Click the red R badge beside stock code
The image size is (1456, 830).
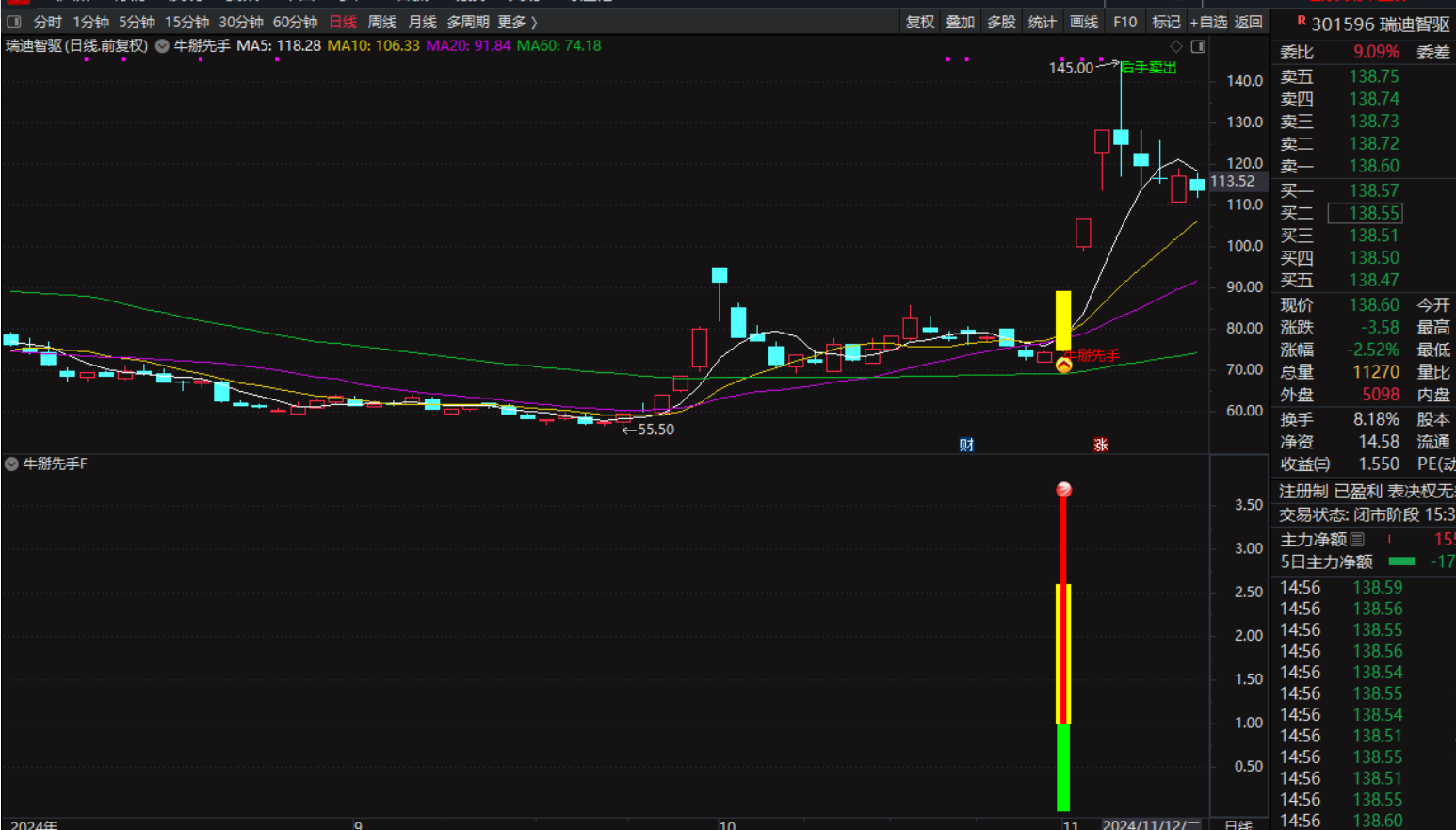(x=1302, y=20)
